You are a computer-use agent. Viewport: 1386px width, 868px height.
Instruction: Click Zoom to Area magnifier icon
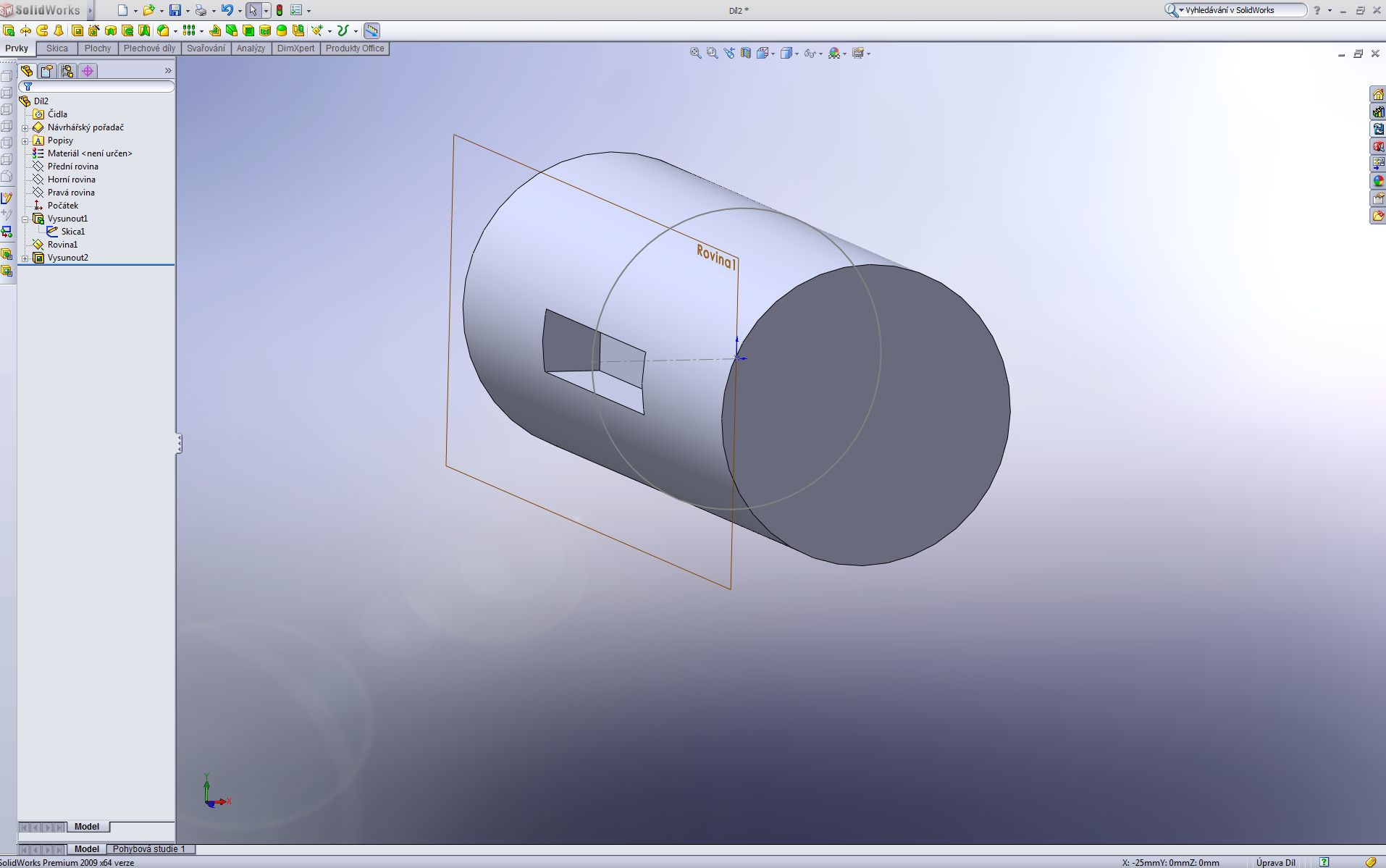(712, 53)
